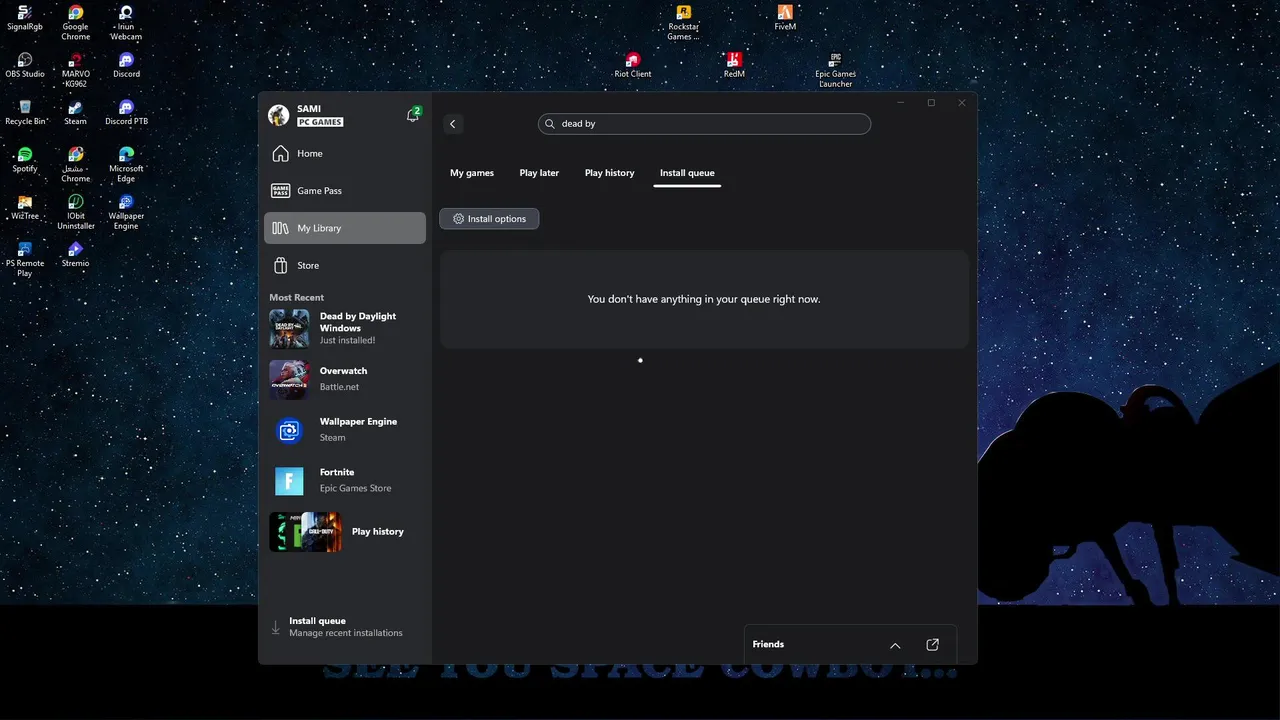The height and width of the screenshot is (720, 1280).
Task: Click the Most Recent heading
Action: pyautogui.click(x=296, y=298)
